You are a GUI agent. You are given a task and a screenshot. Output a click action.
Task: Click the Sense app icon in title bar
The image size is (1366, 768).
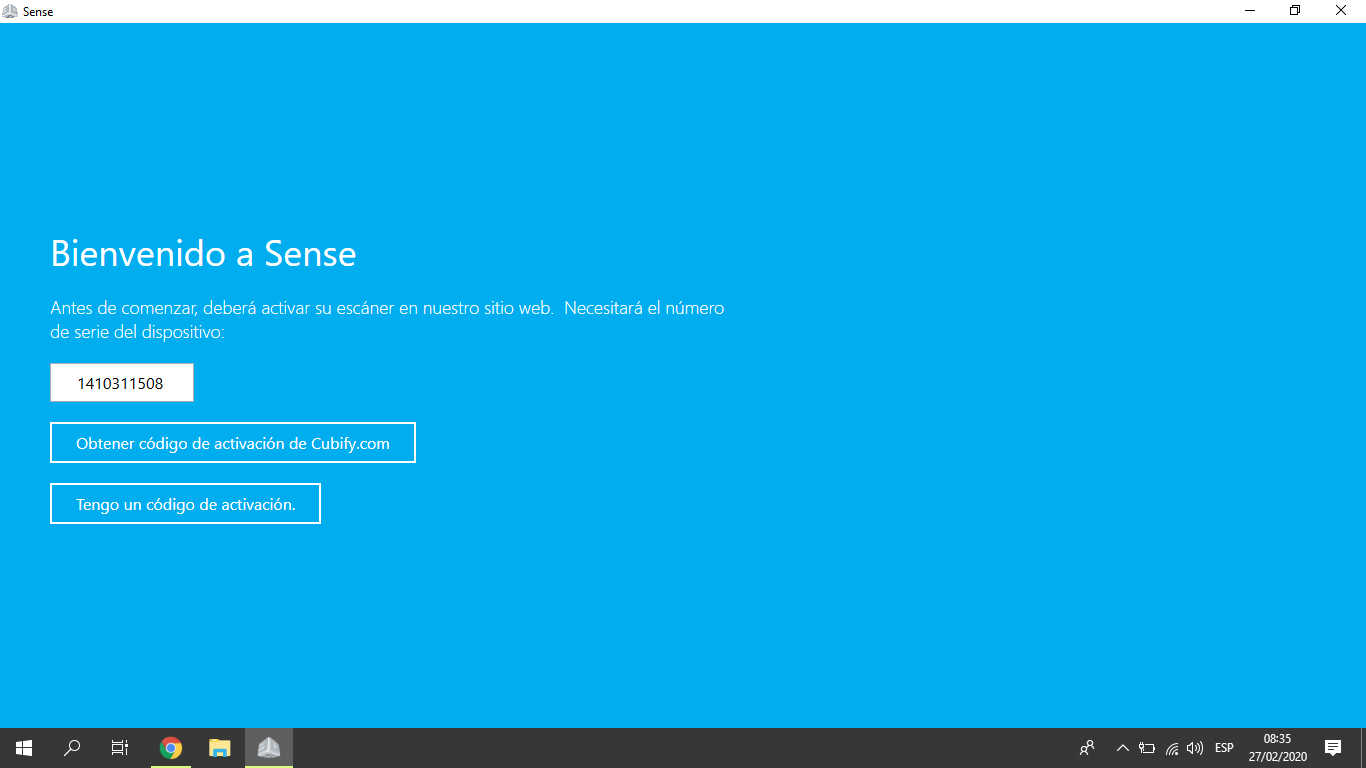[x=10, y=11]
